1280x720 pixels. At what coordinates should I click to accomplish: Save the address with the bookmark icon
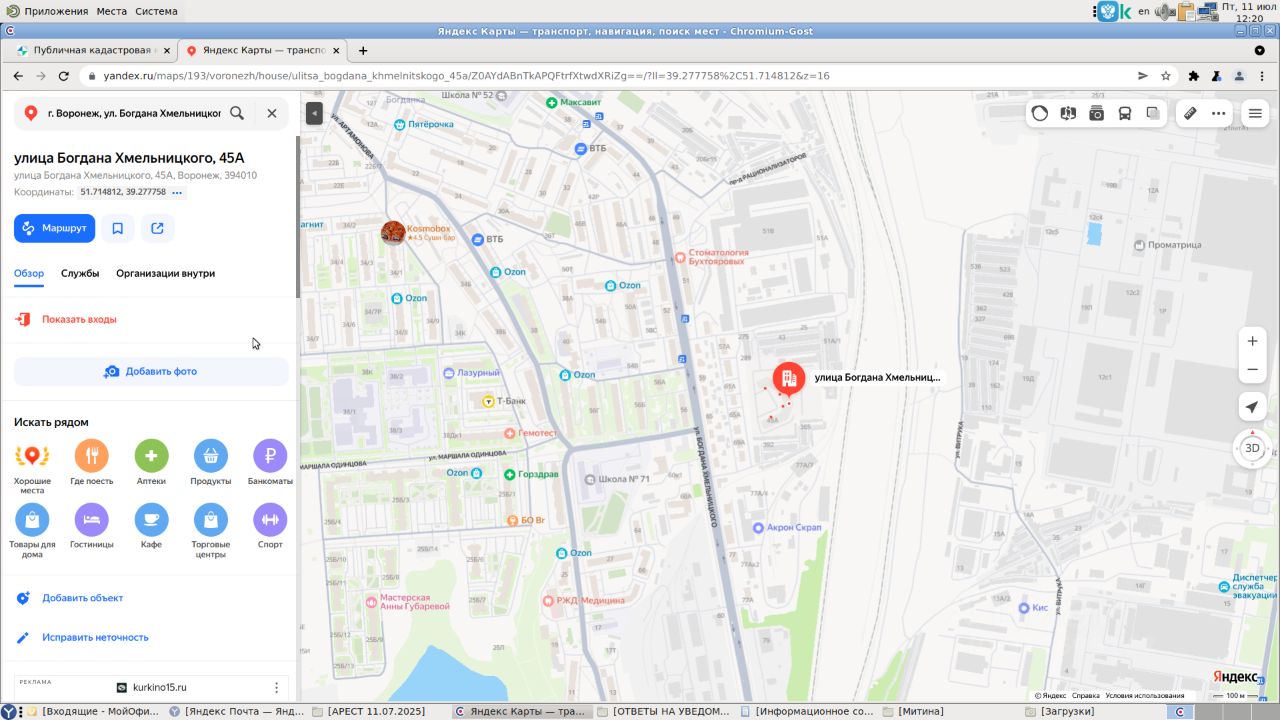[x=118, y=228]
